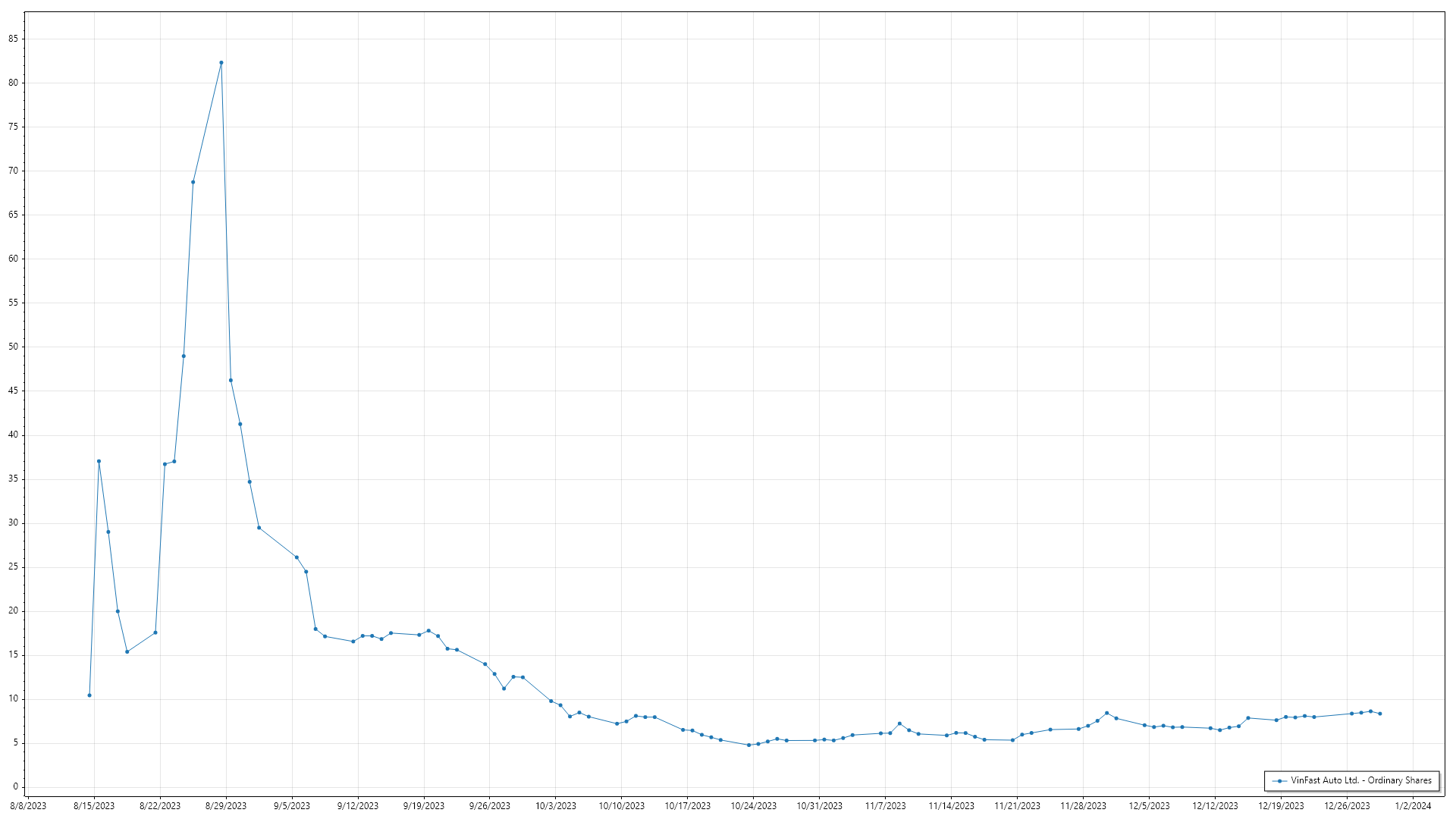The width and height of the screenshot is (1456, 819).
Task: Click the 50 value on the y-axis
Action: click(x=13, y=347)
